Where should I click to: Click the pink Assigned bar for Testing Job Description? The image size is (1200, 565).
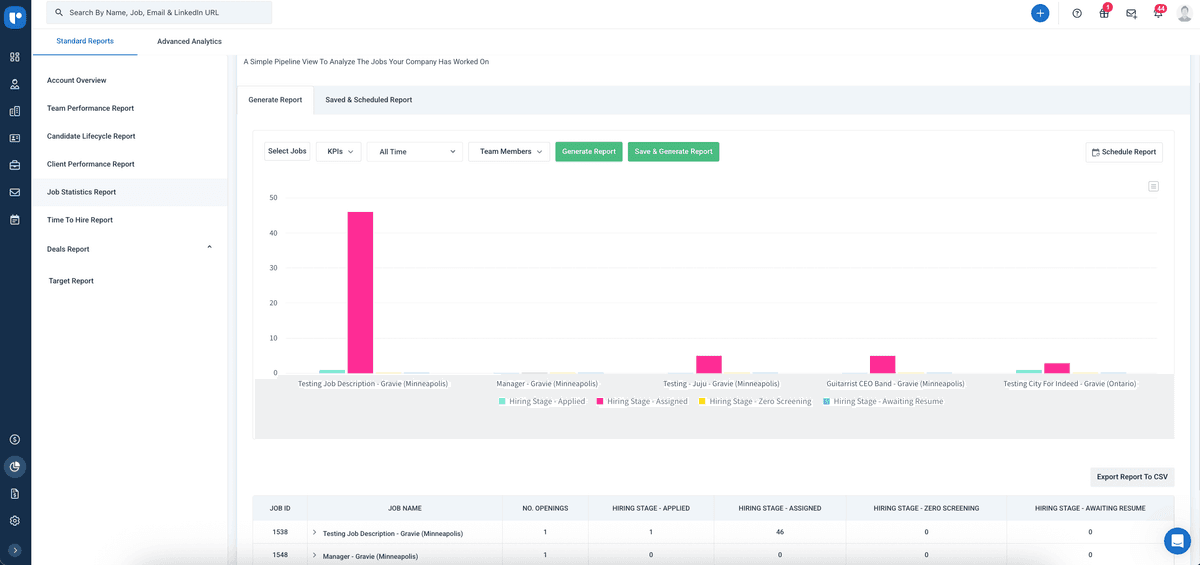tap(360, 292)
